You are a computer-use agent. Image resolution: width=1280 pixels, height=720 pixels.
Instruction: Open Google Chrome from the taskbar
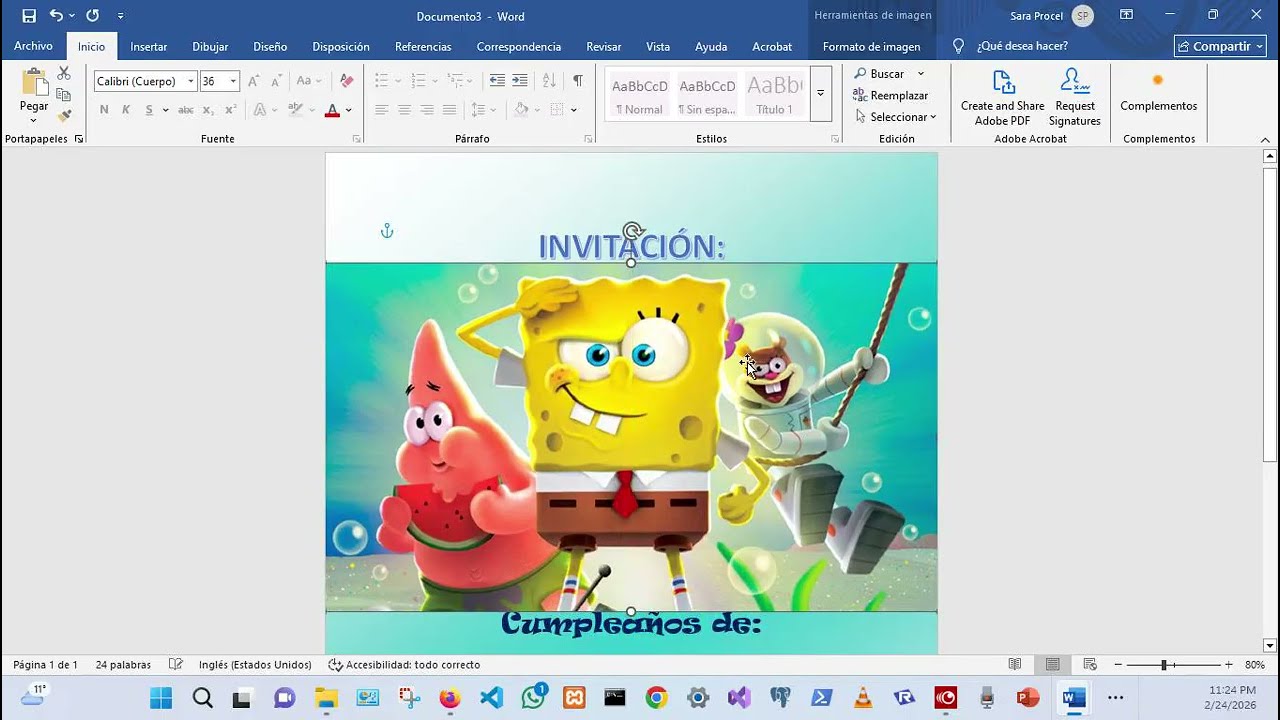tap(656, 698)
